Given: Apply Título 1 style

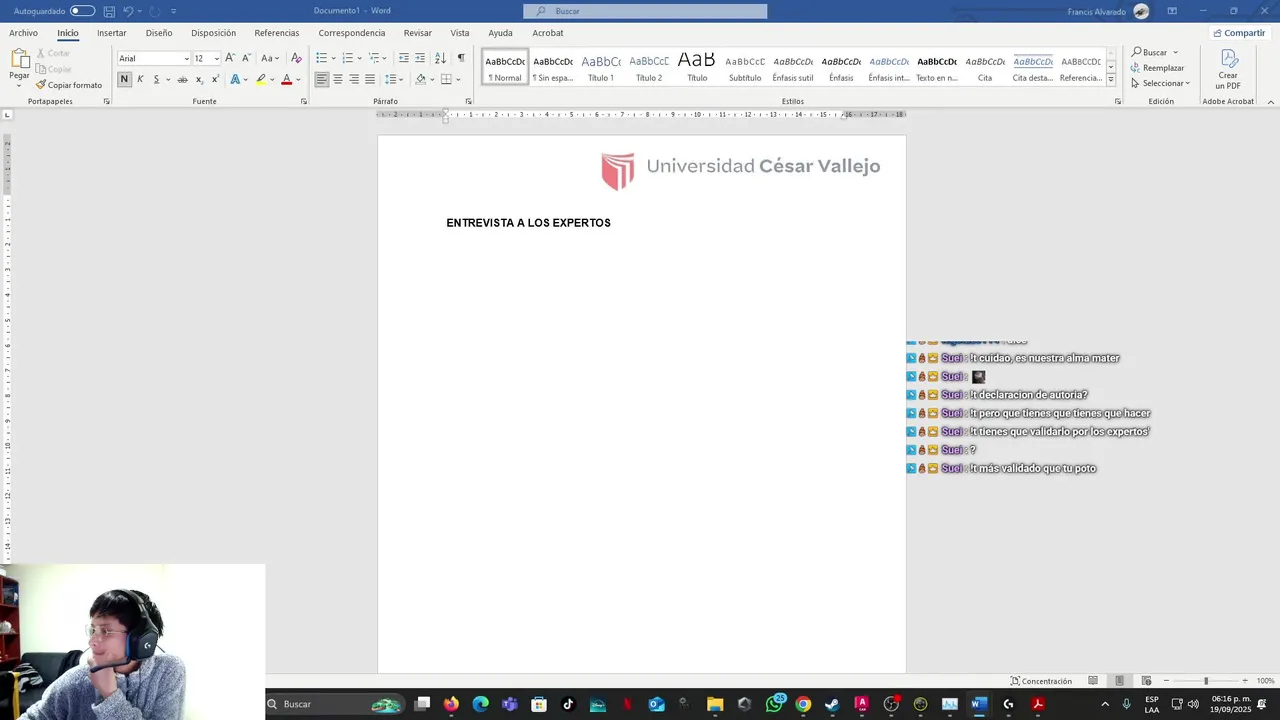Looking at the screenshot, I should pyautogui.click(x=601, y=67).
